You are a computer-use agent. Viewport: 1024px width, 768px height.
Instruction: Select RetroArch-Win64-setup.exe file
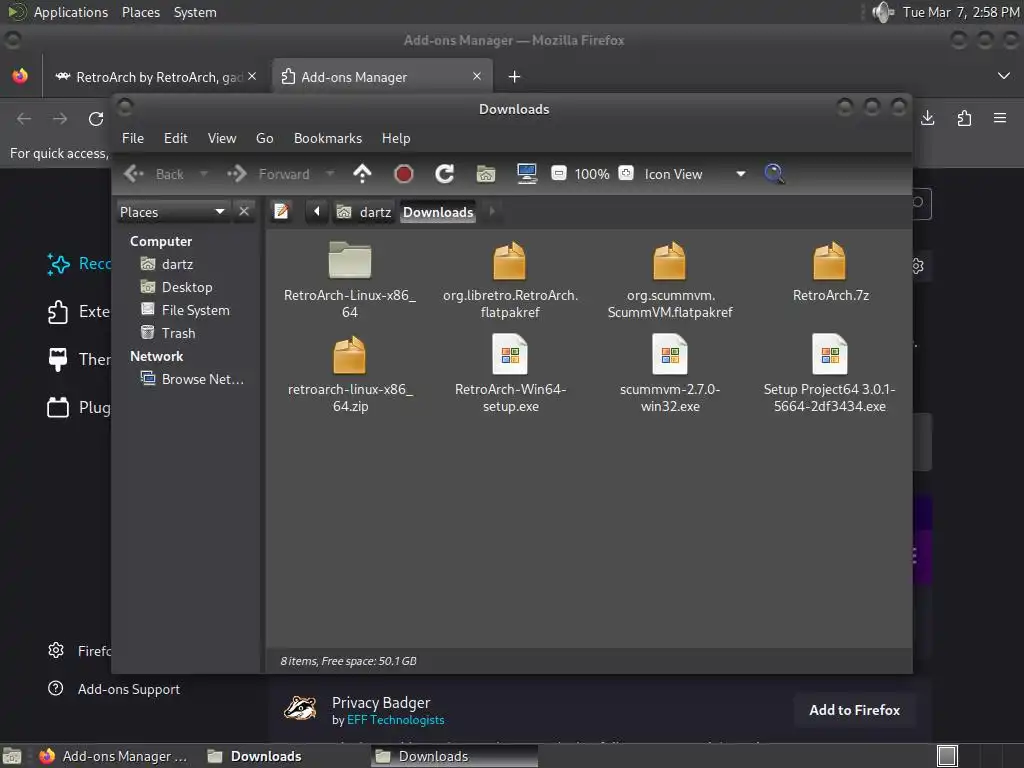point(510,374)
